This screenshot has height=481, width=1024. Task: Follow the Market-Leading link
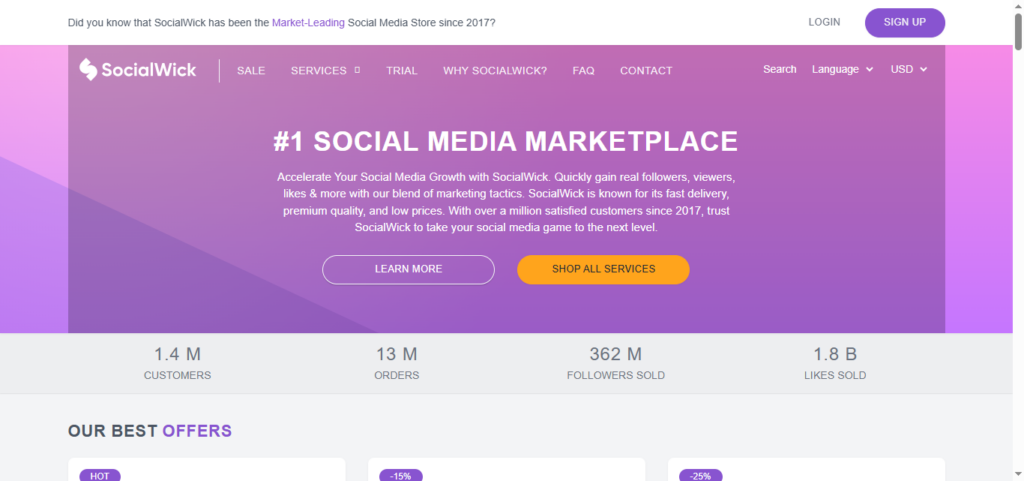(x=308, y=22)
